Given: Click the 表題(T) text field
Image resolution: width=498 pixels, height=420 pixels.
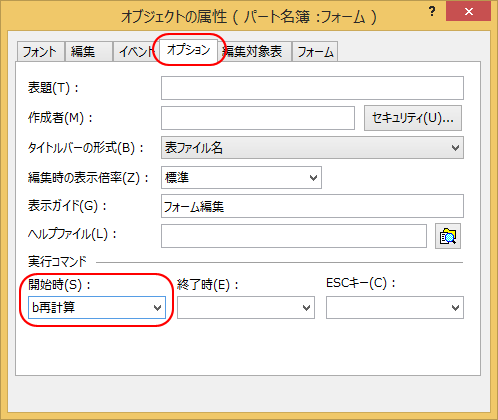Looking at the screenshot, I should [x=312, y=88].
